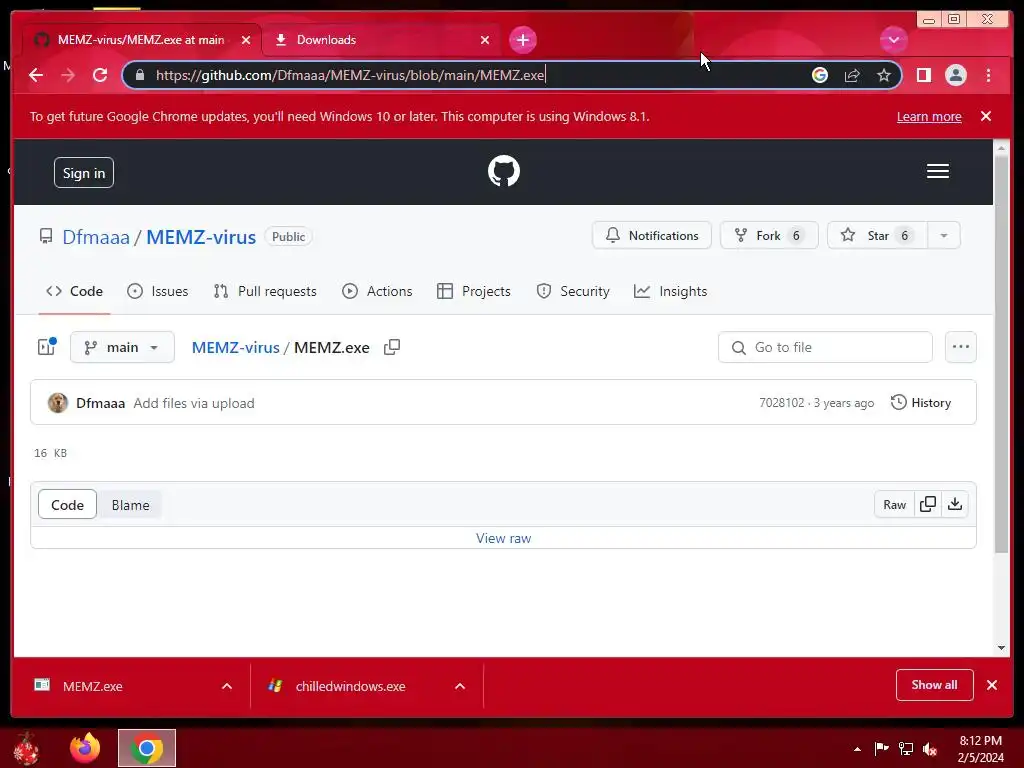The image size is (1024, 768).
Task: Expand chilledwindows.exe download options chevron
Action: (460, 686)
